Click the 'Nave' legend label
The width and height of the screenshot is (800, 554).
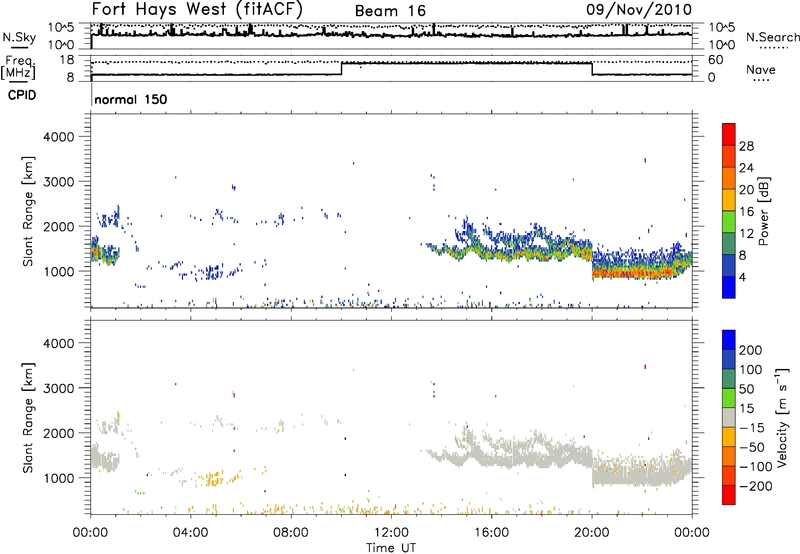click(x=760, y=69)
